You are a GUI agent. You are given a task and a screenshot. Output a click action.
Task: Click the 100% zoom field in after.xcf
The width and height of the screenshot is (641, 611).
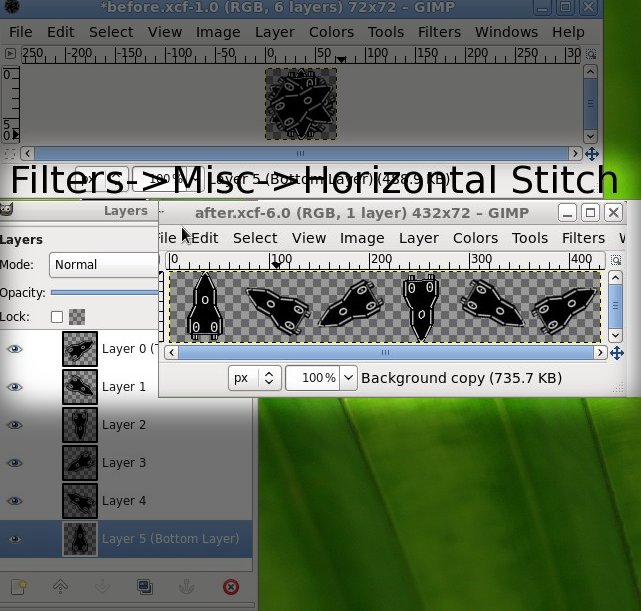pyautogui.click(x=313, y=378)
